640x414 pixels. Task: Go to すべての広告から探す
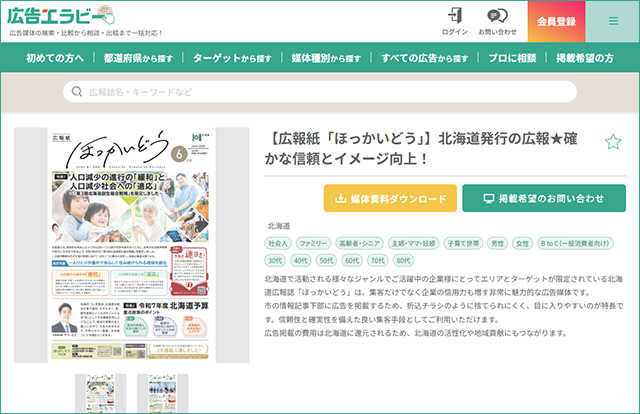coord(425,58)
